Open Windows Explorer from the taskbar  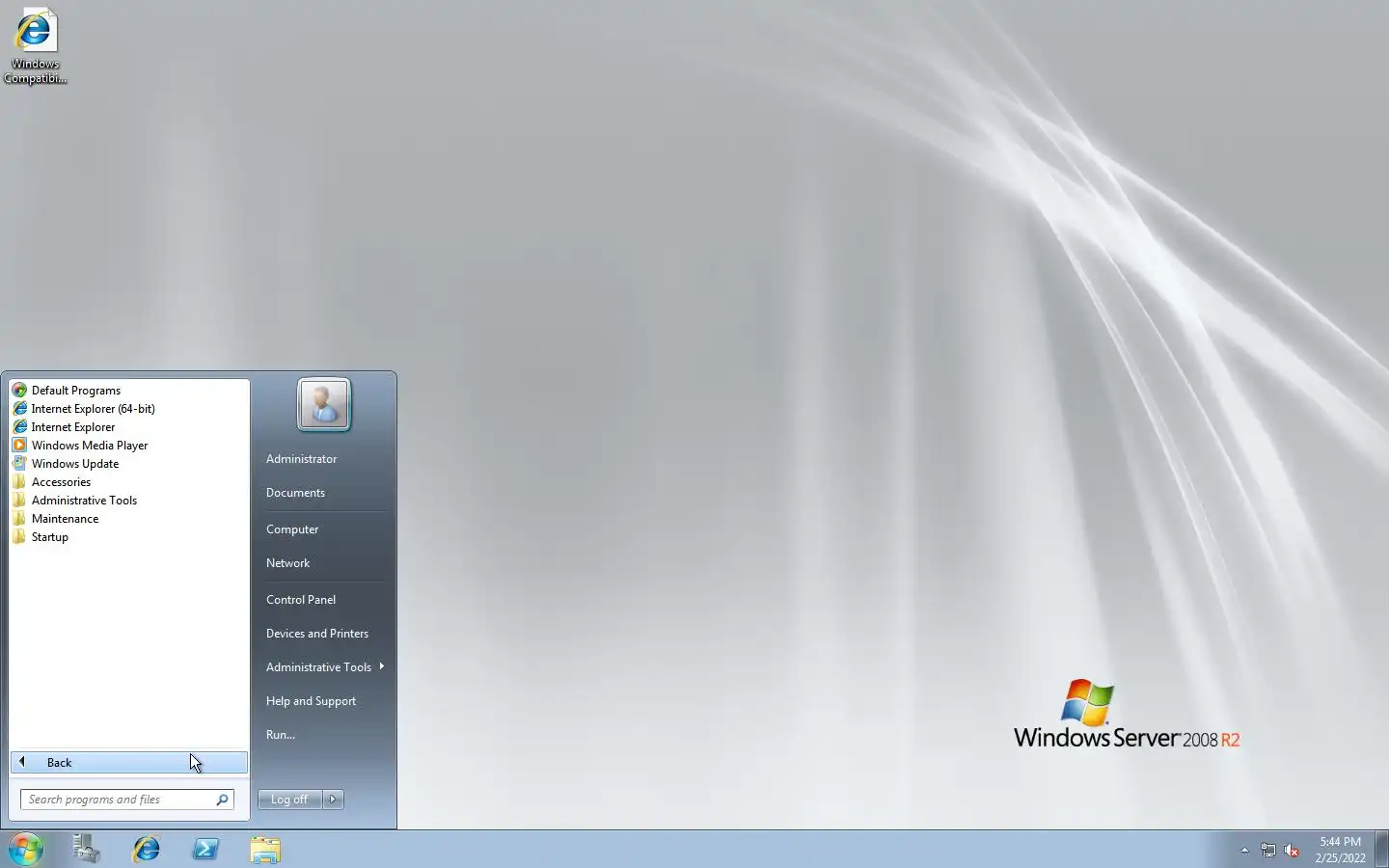pos(265,849)
